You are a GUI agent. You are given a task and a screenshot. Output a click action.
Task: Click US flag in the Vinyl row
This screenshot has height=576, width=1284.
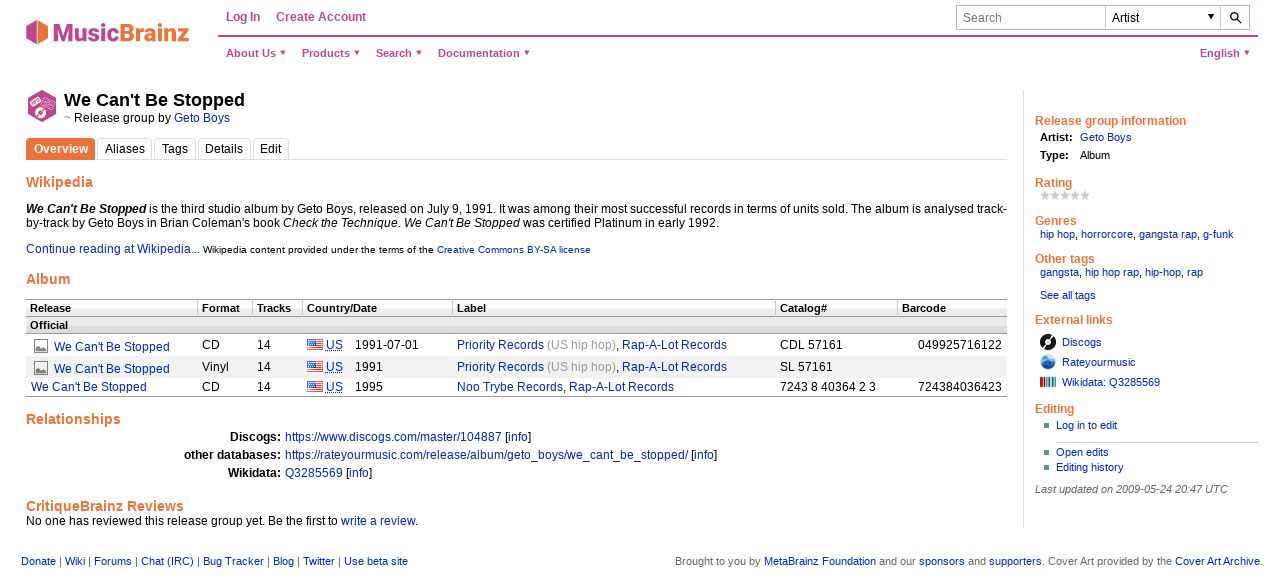pyautogui.click(x=315, y=367)
